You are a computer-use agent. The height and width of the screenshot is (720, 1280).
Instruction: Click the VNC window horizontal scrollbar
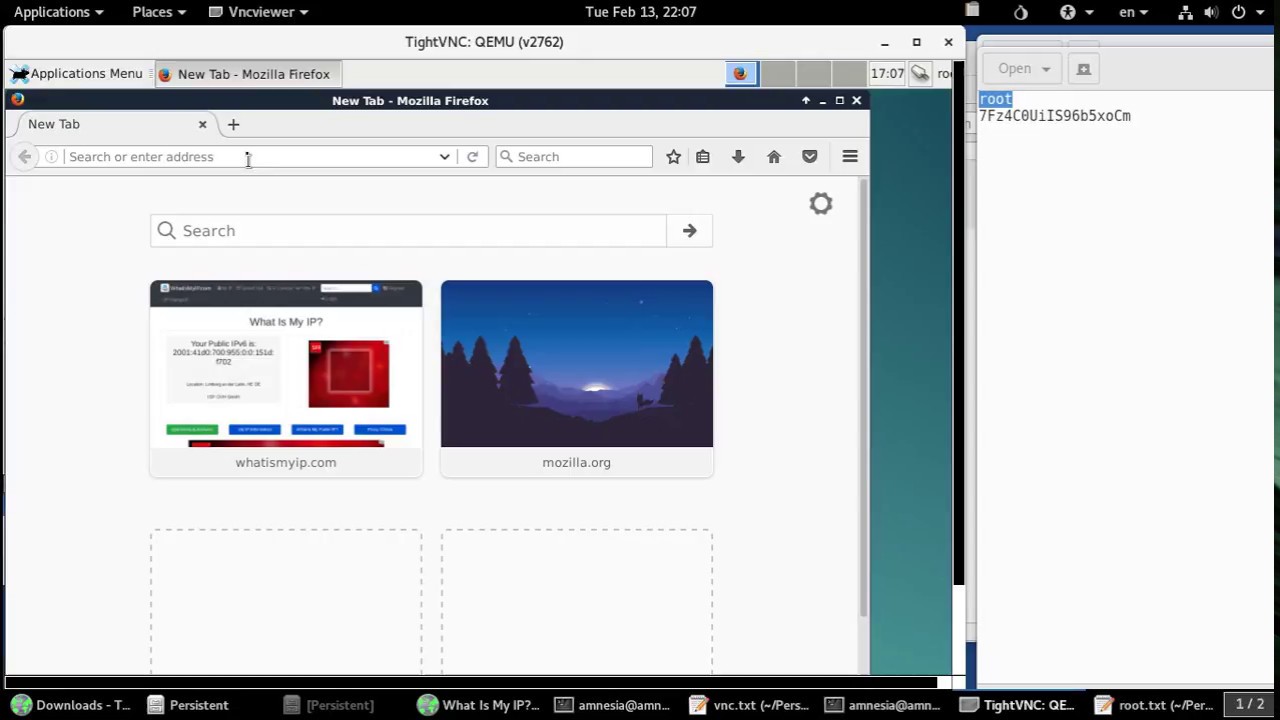[471, 683]
